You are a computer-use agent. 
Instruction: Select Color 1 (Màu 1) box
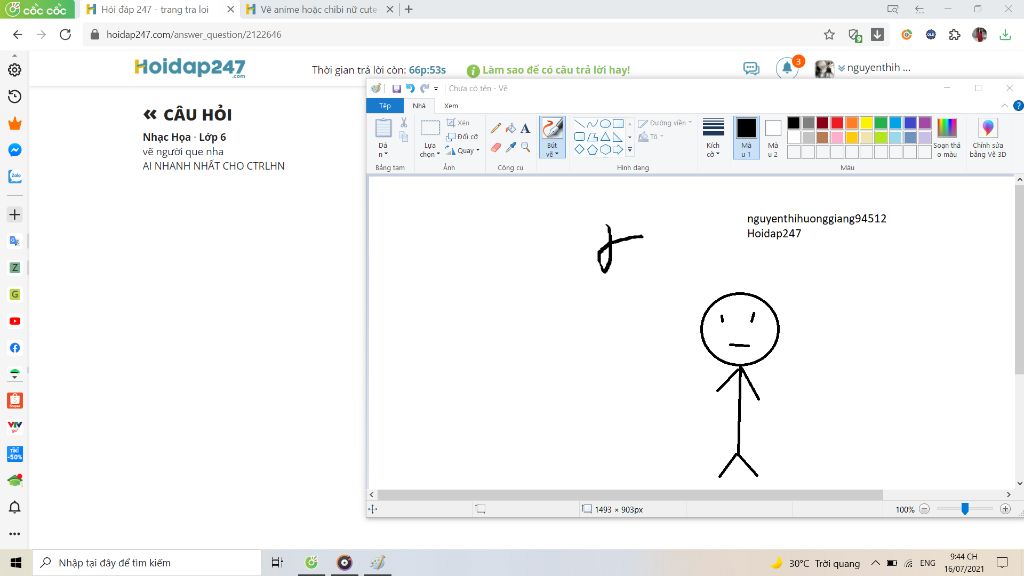(x=746, y=137)
